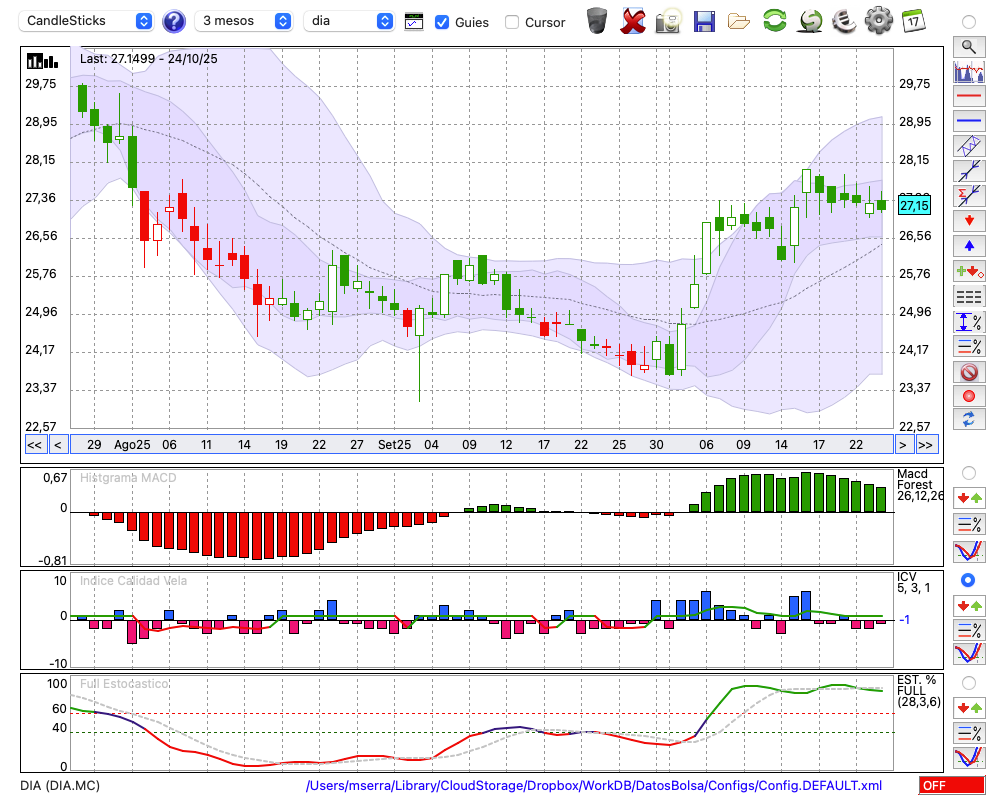Click oscillator curve icon beside Estocastico panel
This screenshot has height=800, width=1000.
(969, 757)
